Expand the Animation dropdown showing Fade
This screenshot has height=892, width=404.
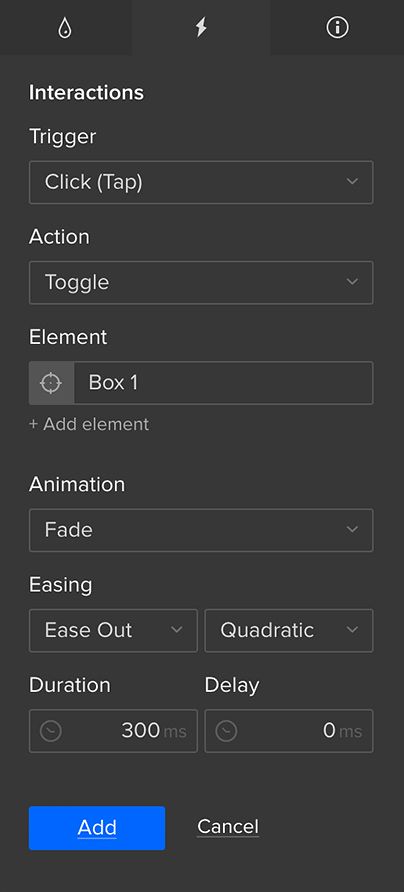click(x=201, y=530)
